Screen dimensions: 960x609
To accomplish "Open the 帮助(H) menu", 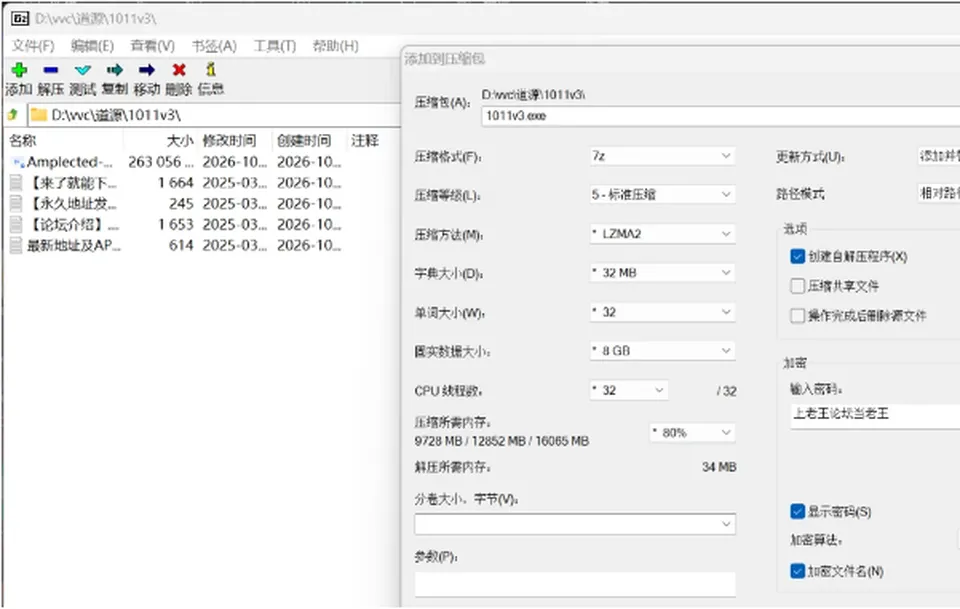I will pyautogui.click(x=336, y=46).
